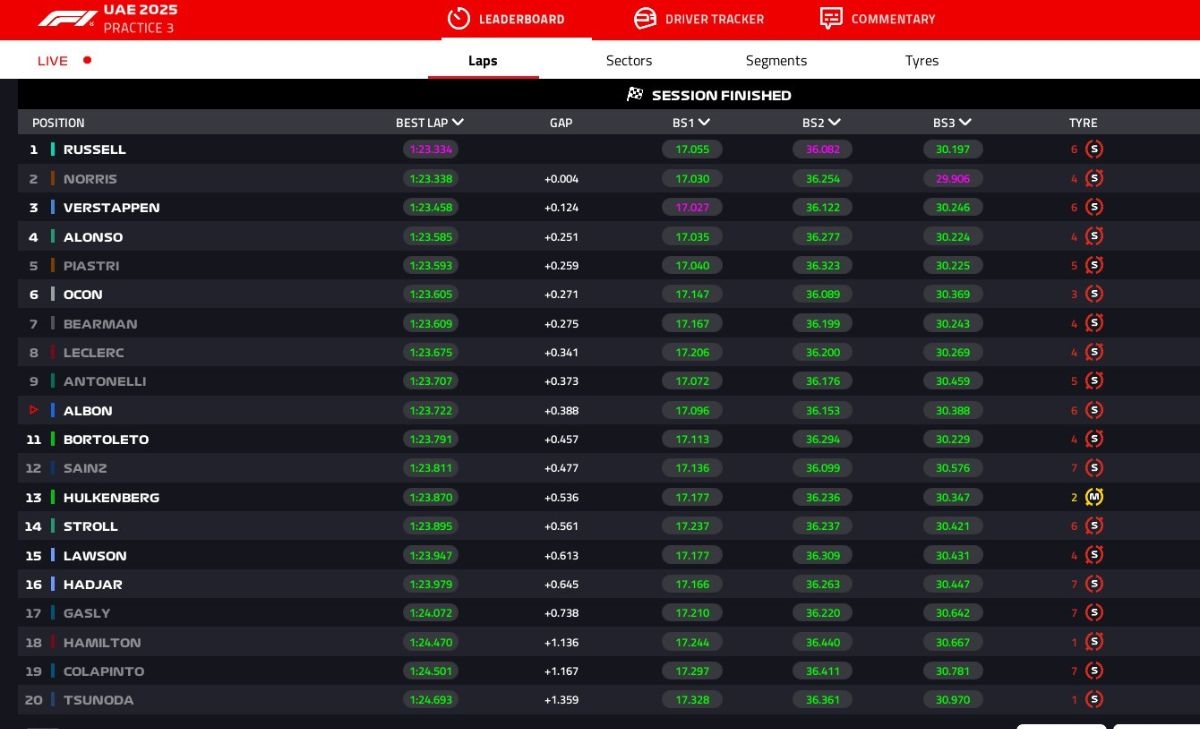Click the Driver Tracker helmet icon

(646, 19)
